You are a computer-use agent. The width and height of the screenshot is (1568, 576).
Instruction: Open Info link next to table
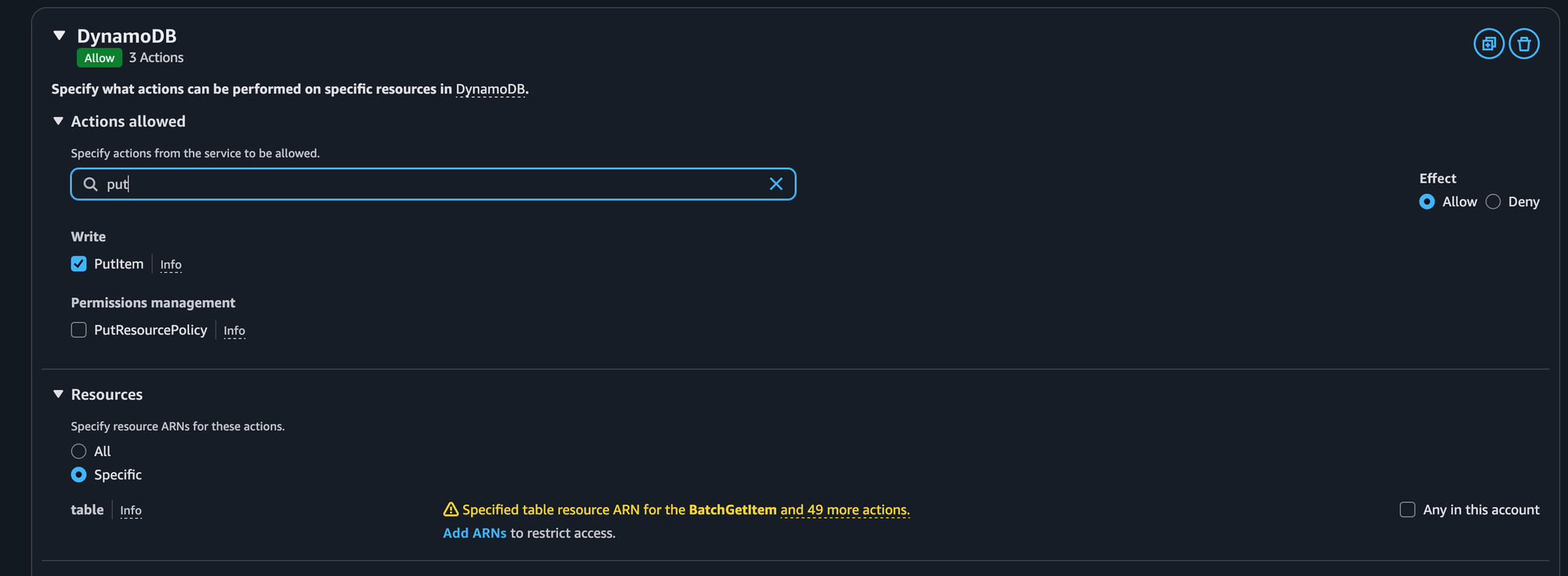[x=131, y=510]
